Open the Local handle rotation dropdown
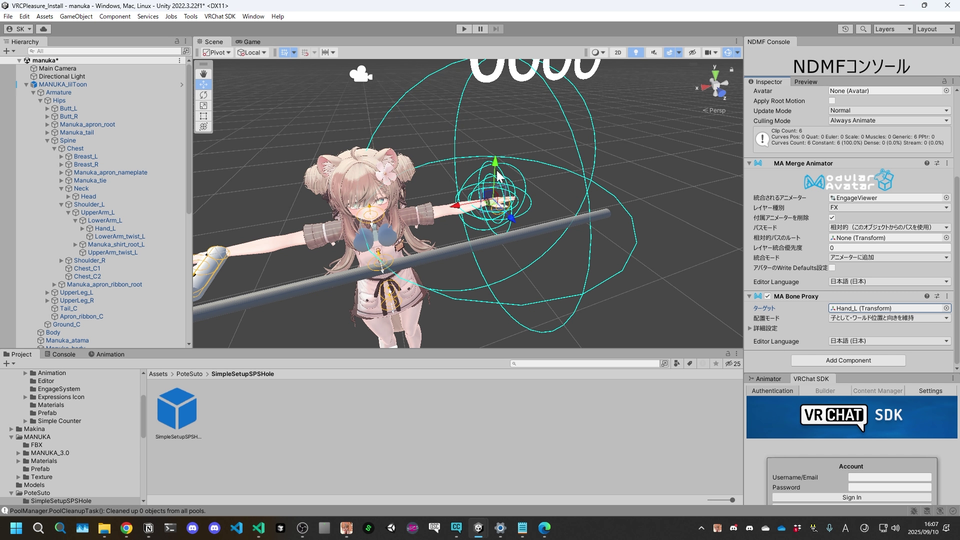 [252, 52]
